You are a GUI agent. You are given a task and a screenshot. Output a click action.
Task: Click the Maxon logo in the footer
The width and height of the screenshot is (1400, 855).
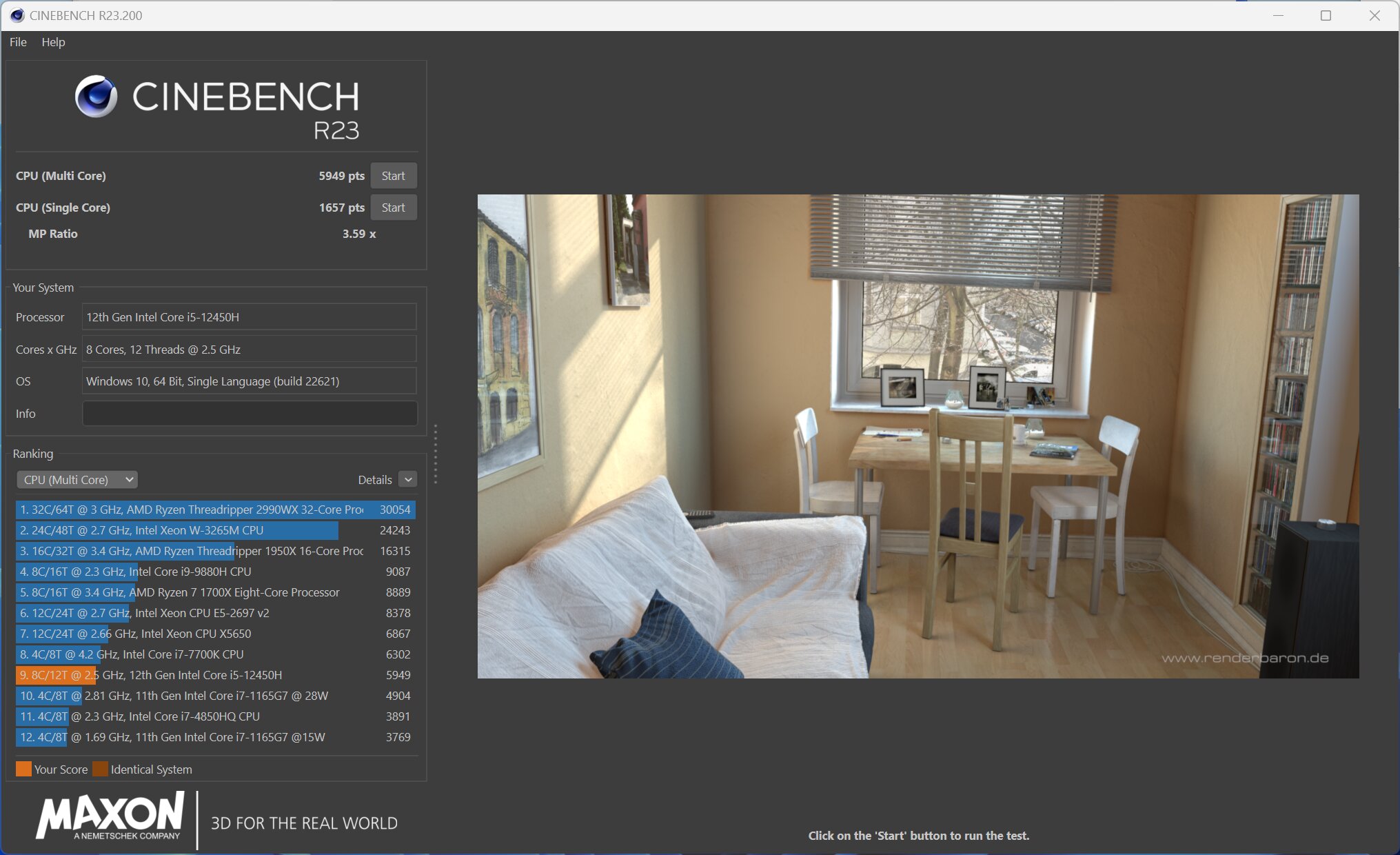click(x=110, y=816)
